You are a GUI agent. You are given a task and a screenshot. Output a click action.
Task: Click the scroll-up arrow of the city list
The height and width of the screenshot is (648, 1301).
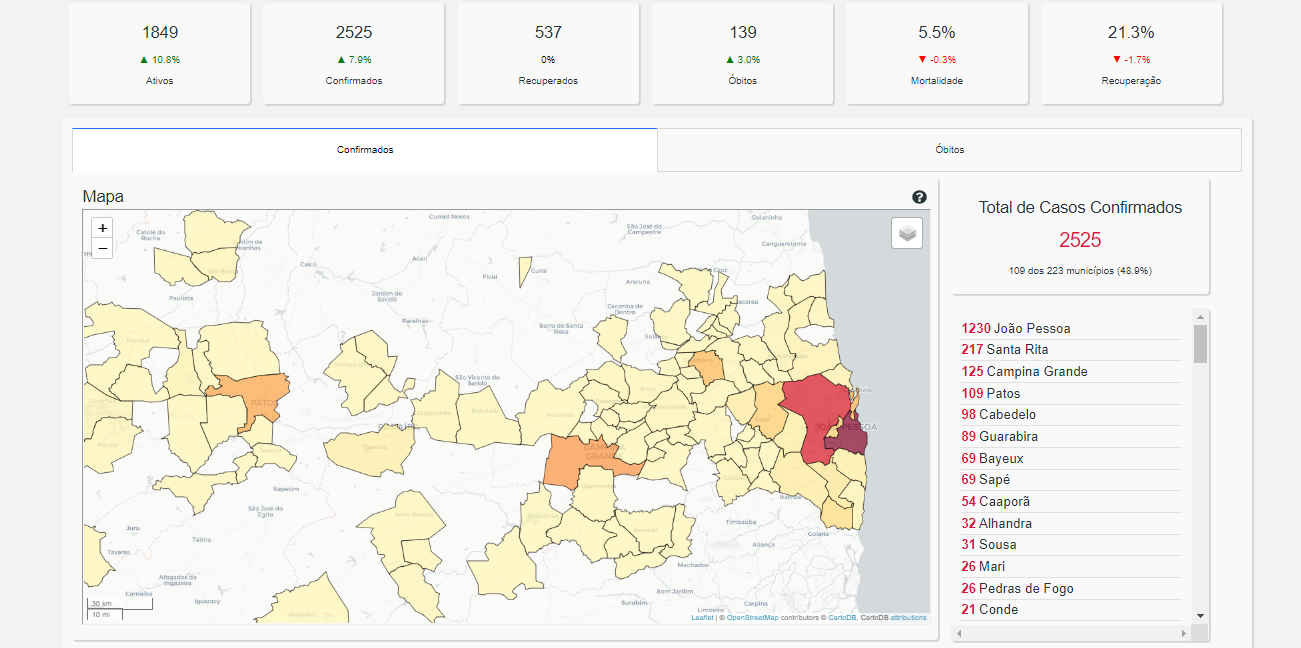[1200, 317]
